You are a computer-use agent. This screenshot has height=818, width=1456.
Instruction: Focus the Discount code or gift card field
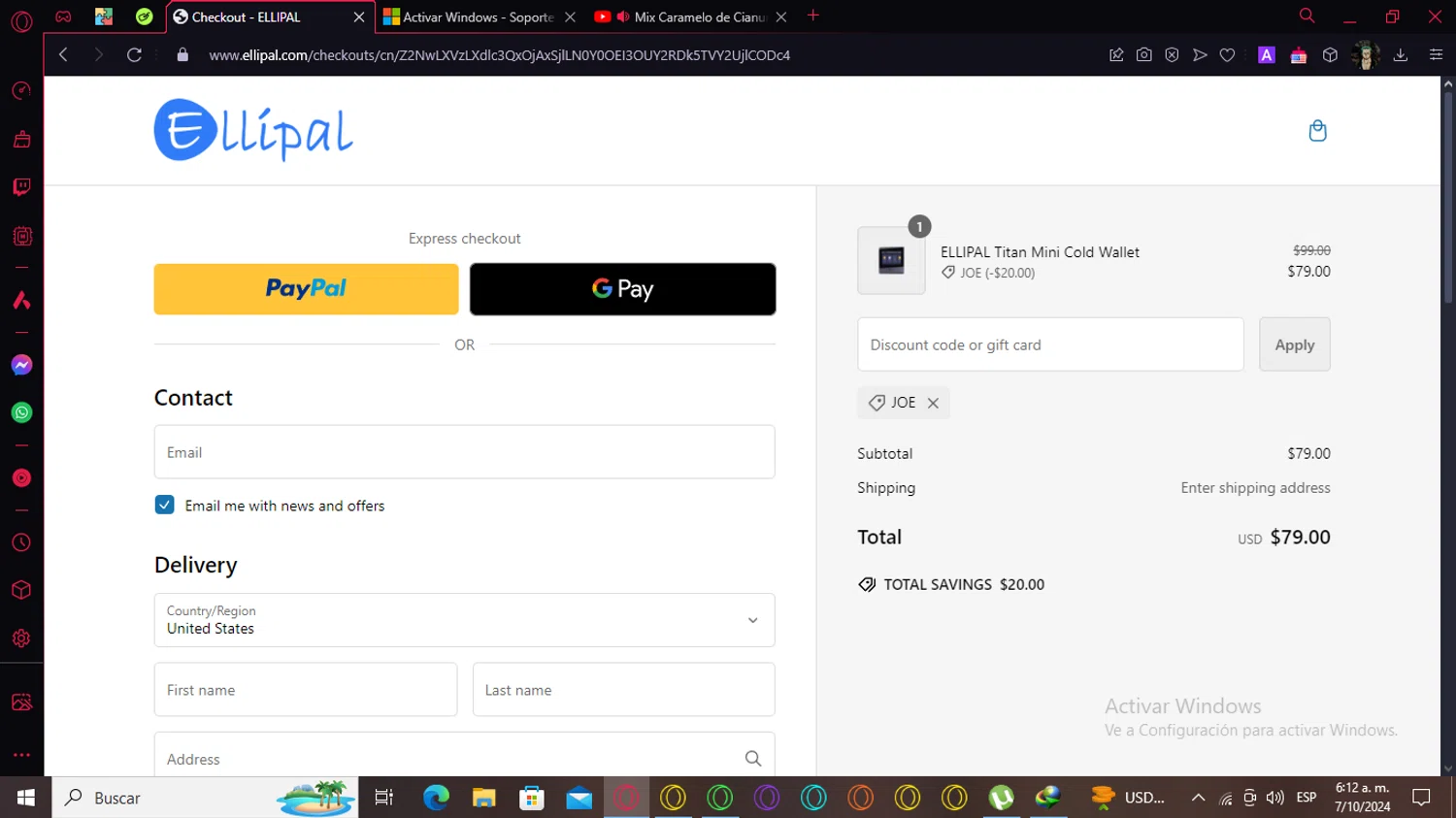click(1050, 344)
